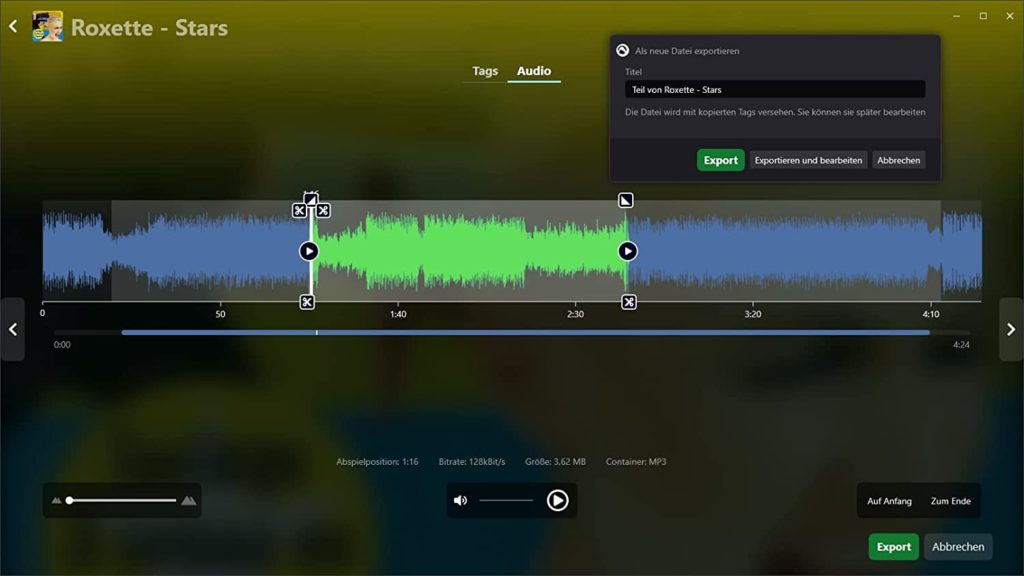1024x576 pixels.
Task: Maximize the application window
Action: (983, 16)
